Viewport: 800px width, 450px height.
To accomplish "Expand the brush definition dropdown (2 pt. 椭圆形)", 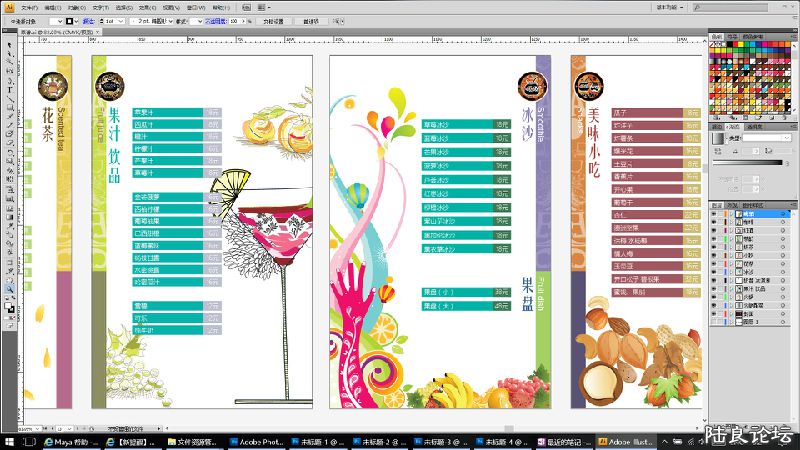I will tap(170, 20).
